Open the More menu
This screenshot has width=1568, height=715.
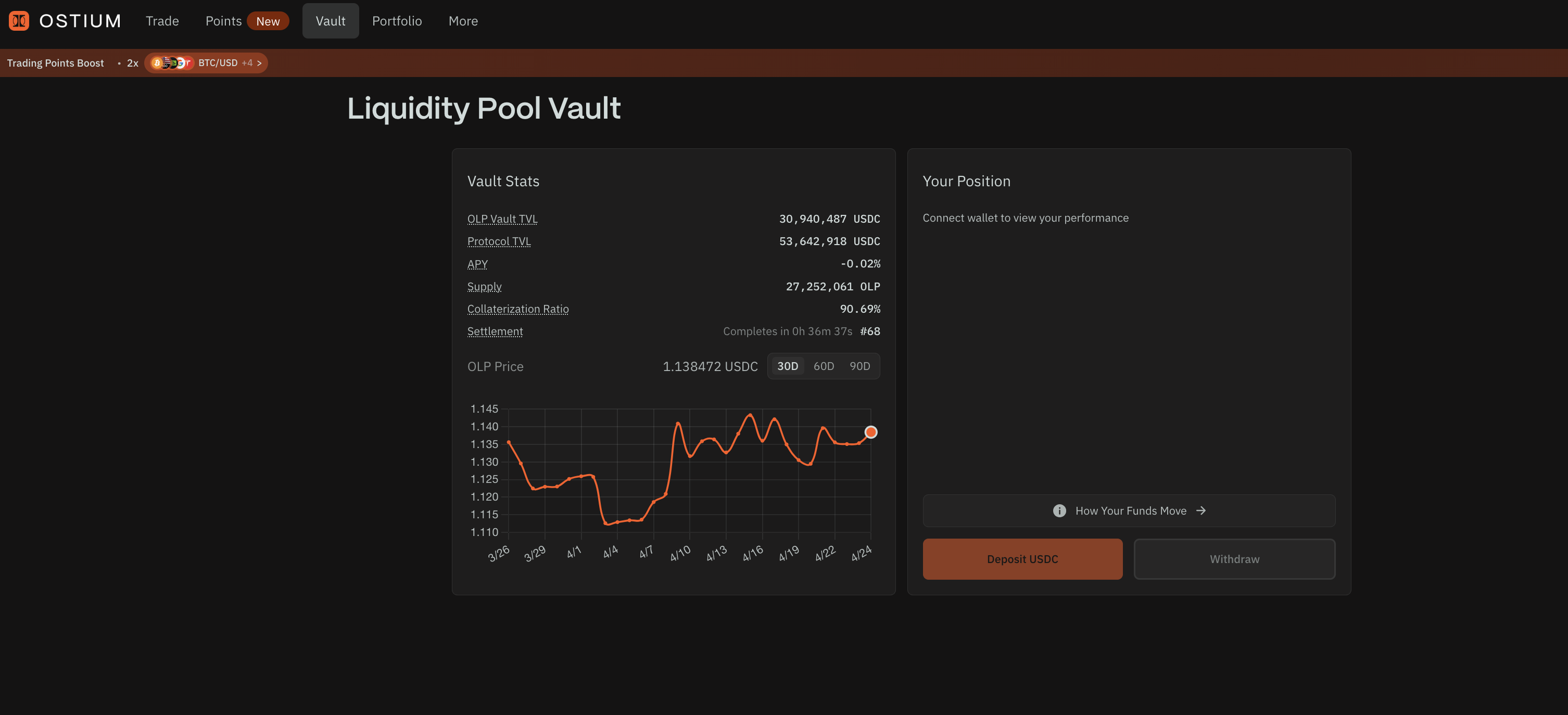(x=463, y=21)
